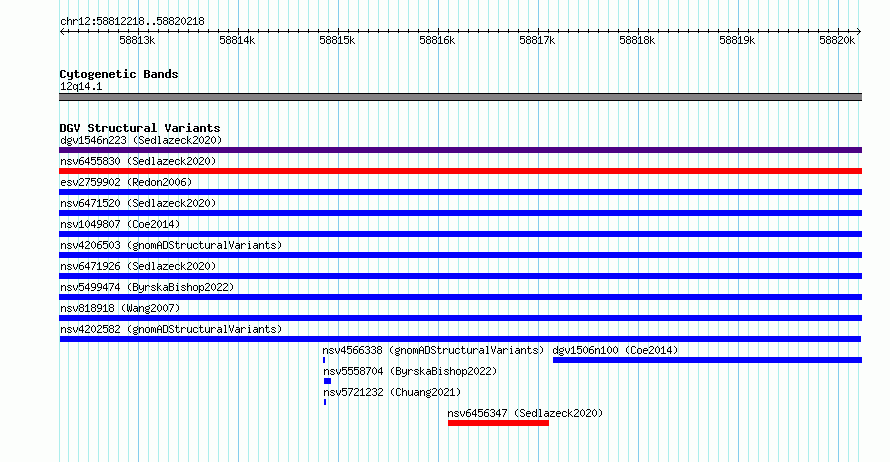Click the 58818k ruler tick label

pyautogui.click(x=637, y=40)
